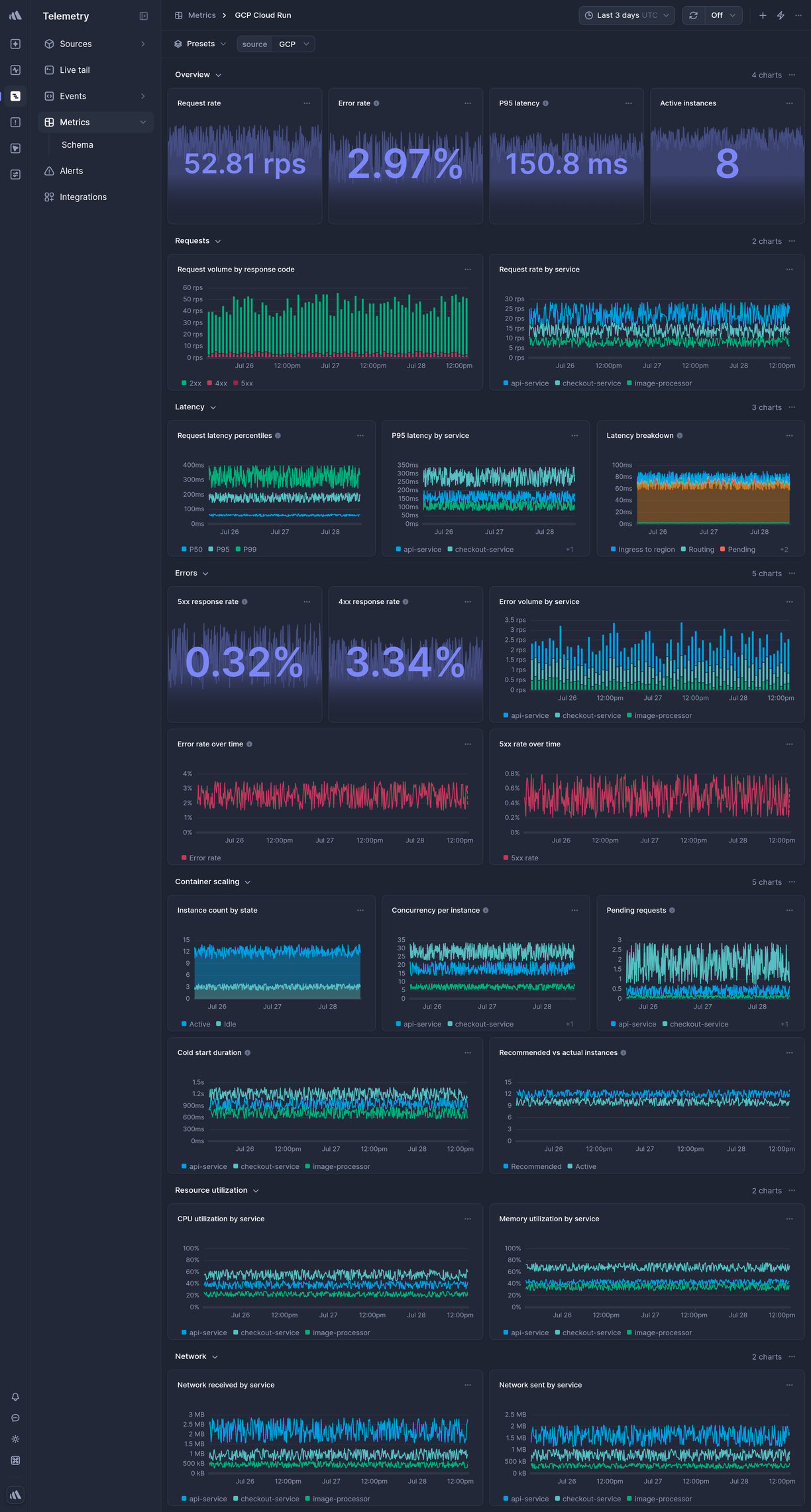The height and width of the screenshot is (1512, 811).
Task: Collapse the Telemetry sidebar panel
Action: pyautogui.click(x=144, y=16)
